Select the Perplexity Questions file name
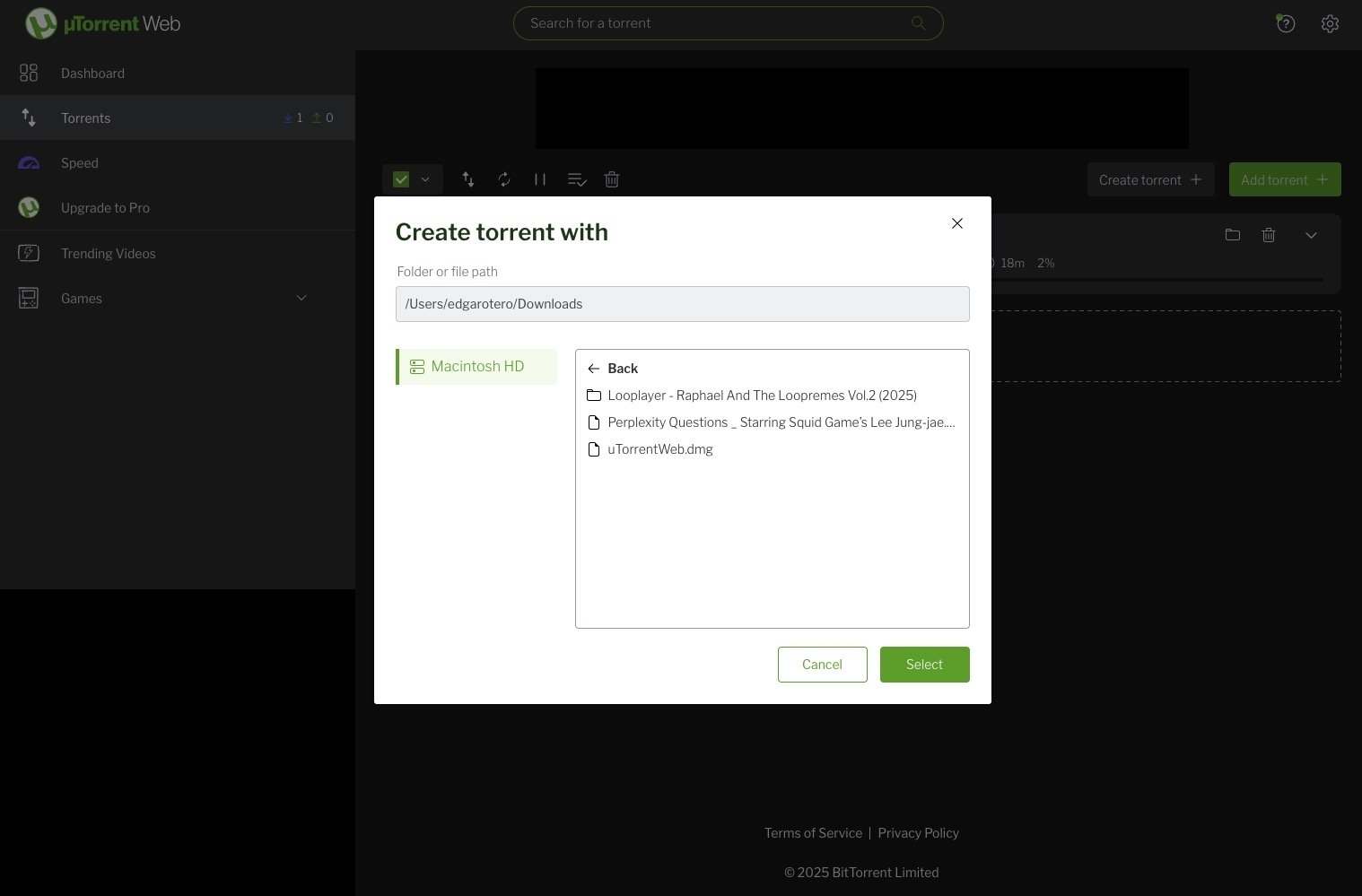 point(781,422)
